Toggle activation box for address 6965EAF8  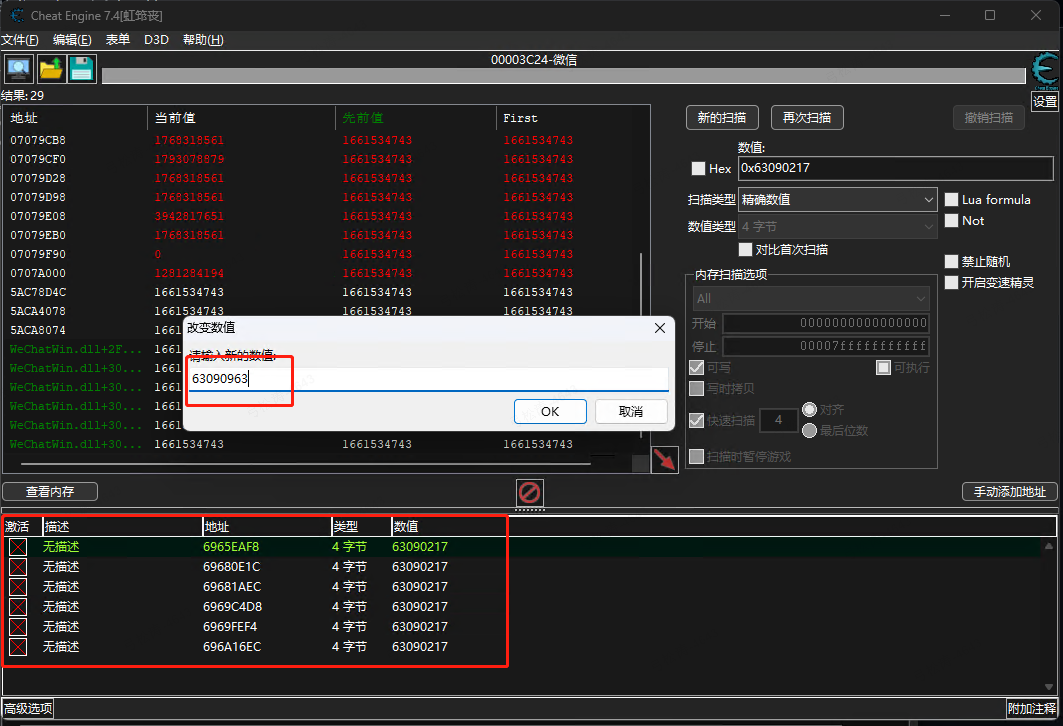click(x=18, y=547)
